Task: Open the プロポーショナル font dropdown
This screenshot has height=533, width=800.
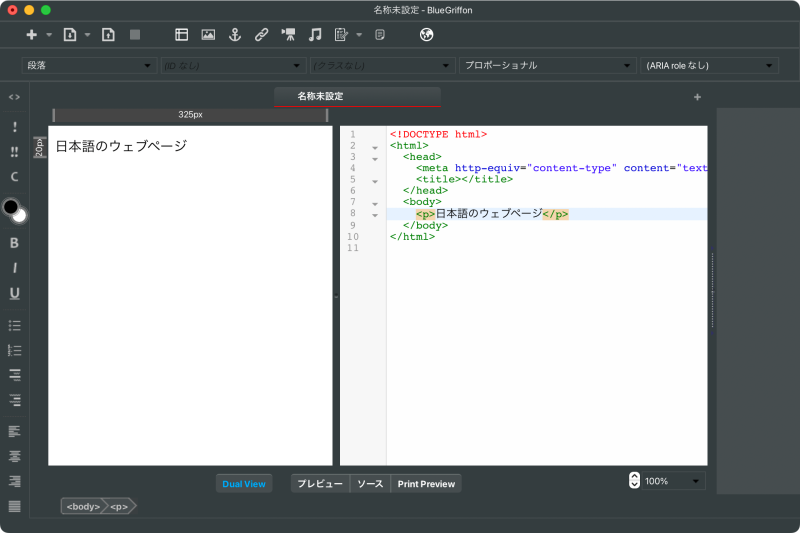Action: pyautogui.click(x=548, y=65)
